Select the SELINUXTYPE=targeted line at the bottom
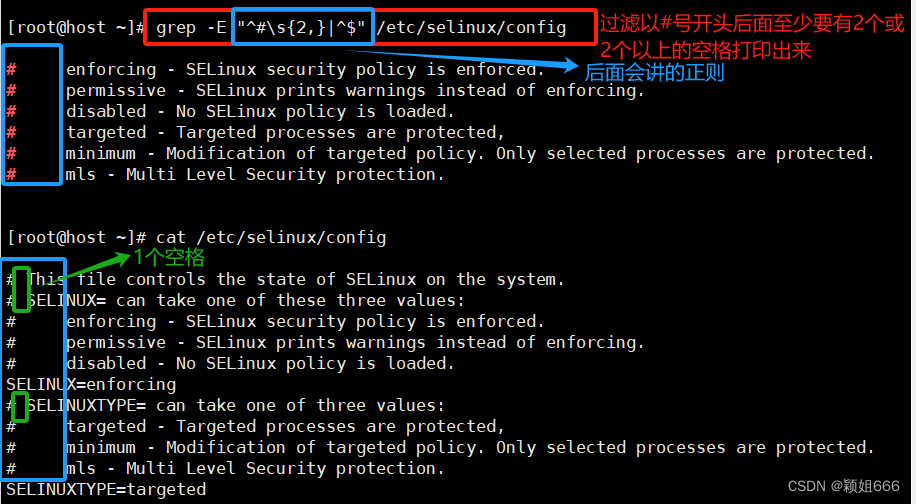 [x=106, y=490]
